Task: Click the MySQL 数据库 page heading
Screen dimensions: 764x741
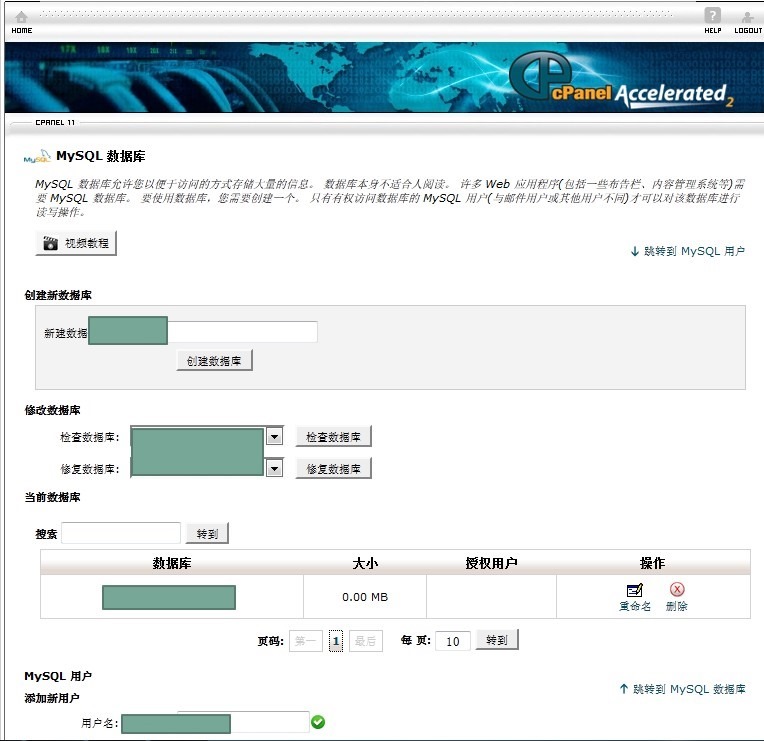Action: (x=100, y=156)
